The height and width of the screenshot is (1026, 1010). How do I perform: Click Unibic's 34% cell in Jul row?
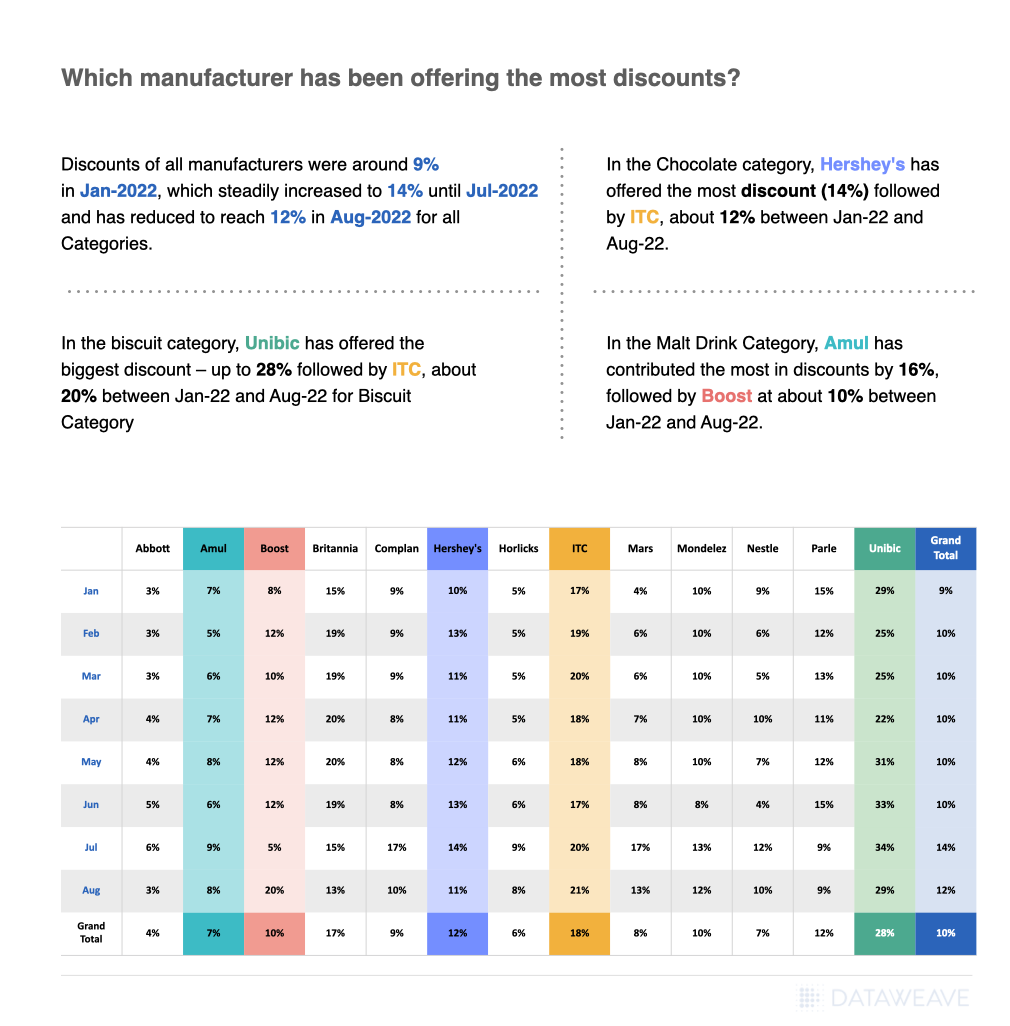[884, 847]
